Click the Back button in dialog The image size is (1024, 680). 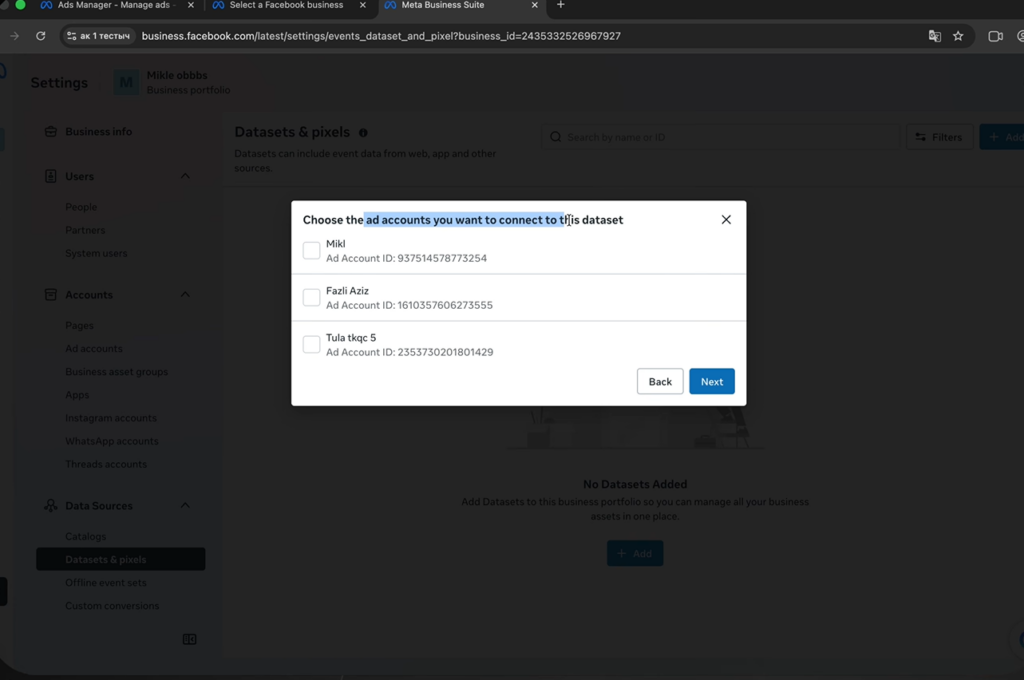660,381
